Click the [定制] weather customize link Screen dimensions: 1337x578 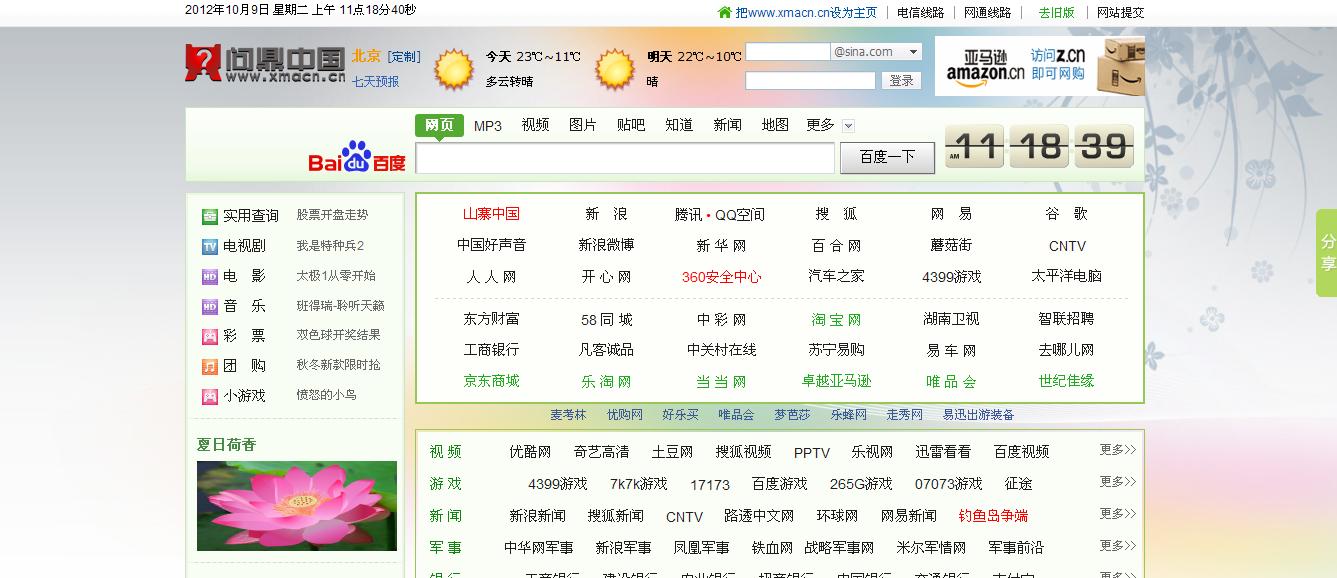[x=404, y=57]
